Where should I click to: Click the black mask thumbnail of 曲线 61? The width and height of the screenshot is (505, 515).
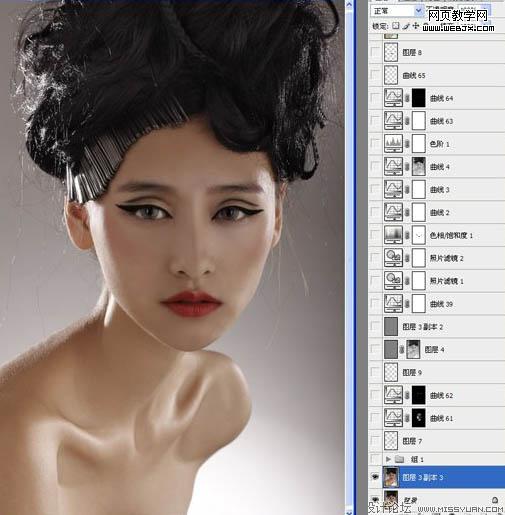click(x=419, y=418)
